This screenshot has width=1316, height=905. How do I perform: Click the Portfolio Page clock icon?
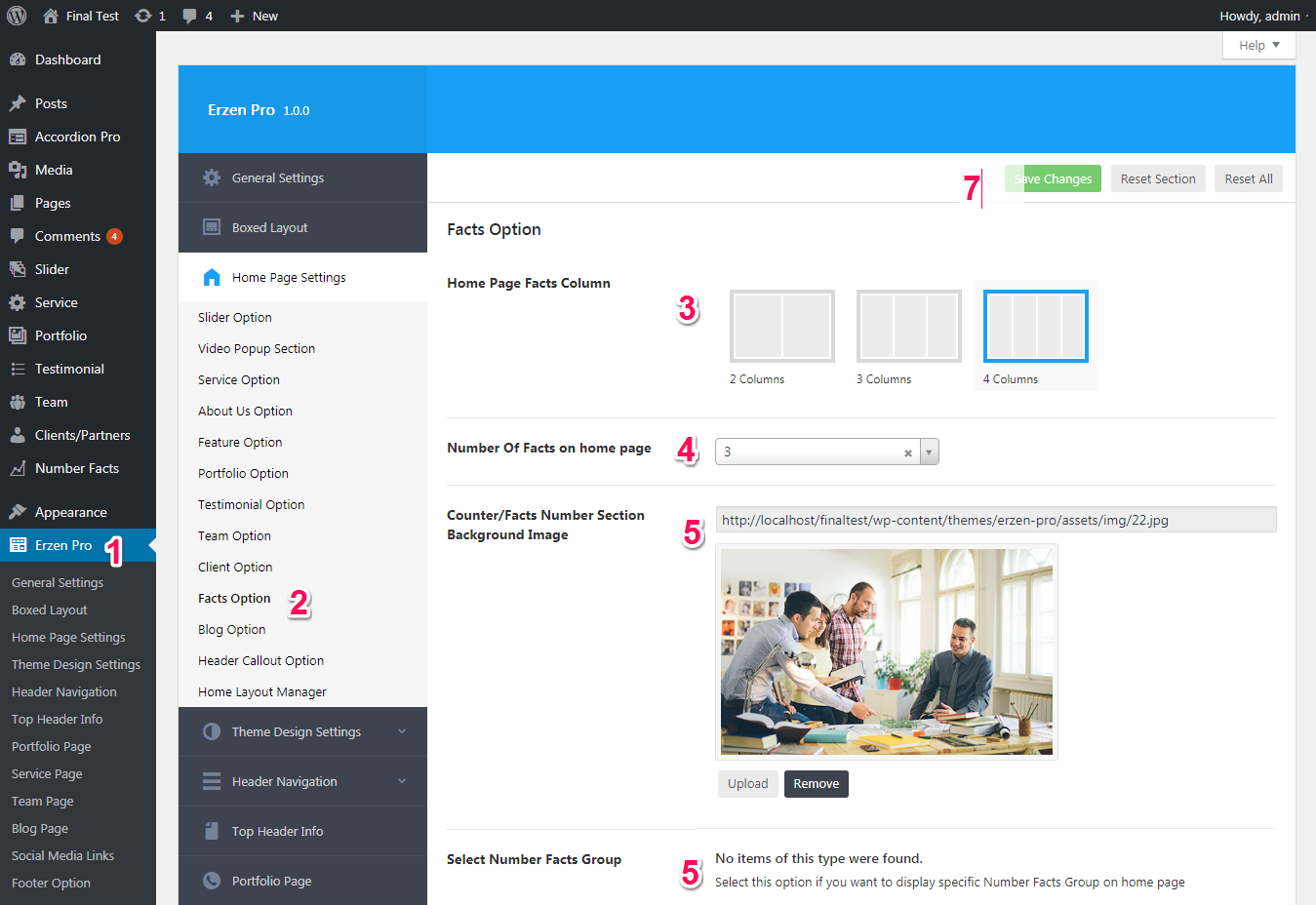click(212, 881)
